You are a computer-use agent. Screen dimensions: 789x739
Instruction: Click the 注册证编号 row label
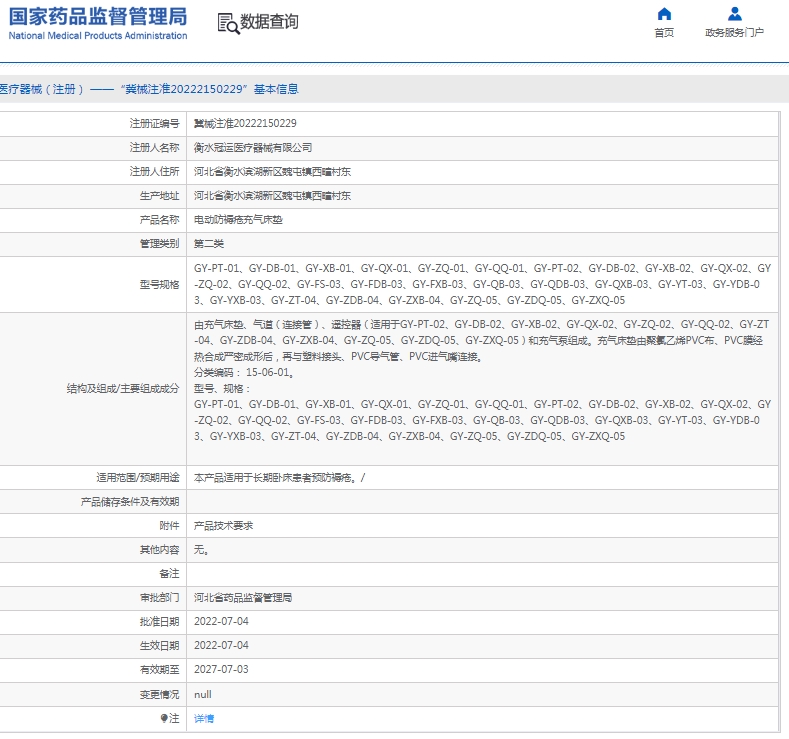click(154, 123)
